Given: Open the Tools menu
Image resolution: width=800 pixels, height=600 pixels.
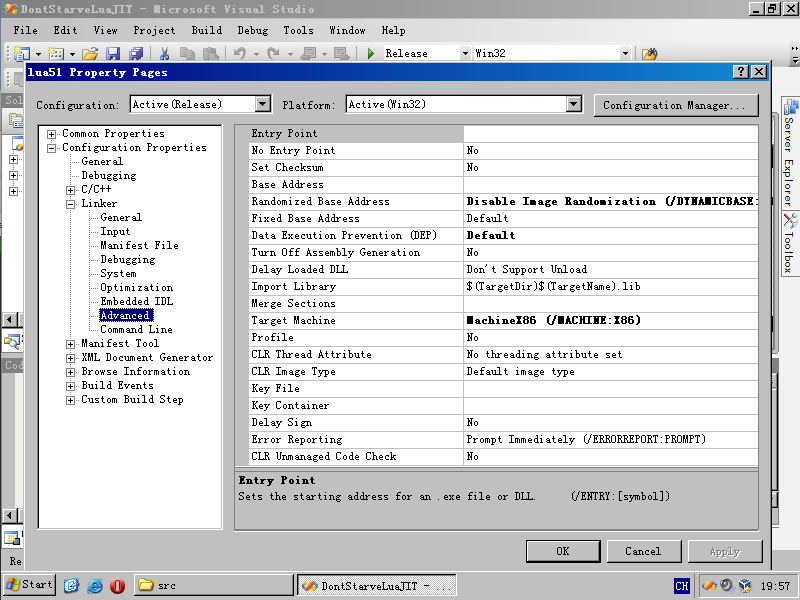Looking at the screenshot, I should pos(298,30).
